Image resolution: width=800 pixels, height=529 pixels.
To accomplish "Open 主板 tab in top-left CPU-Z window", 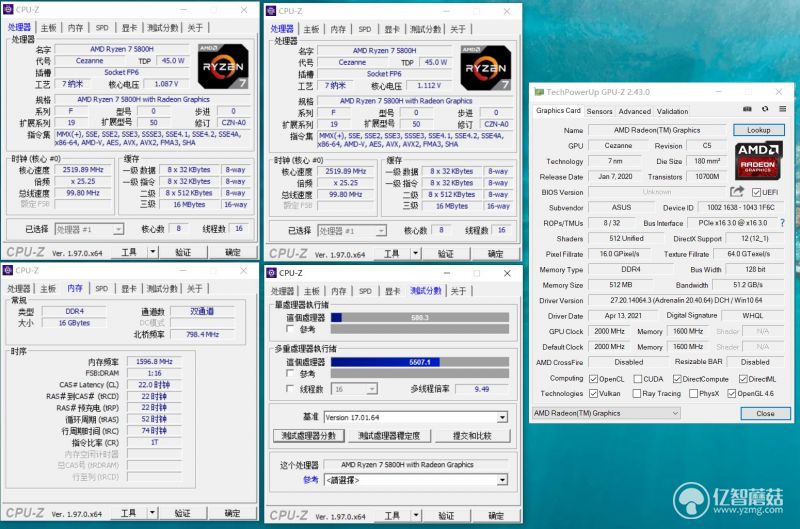I will click(48, 28).
